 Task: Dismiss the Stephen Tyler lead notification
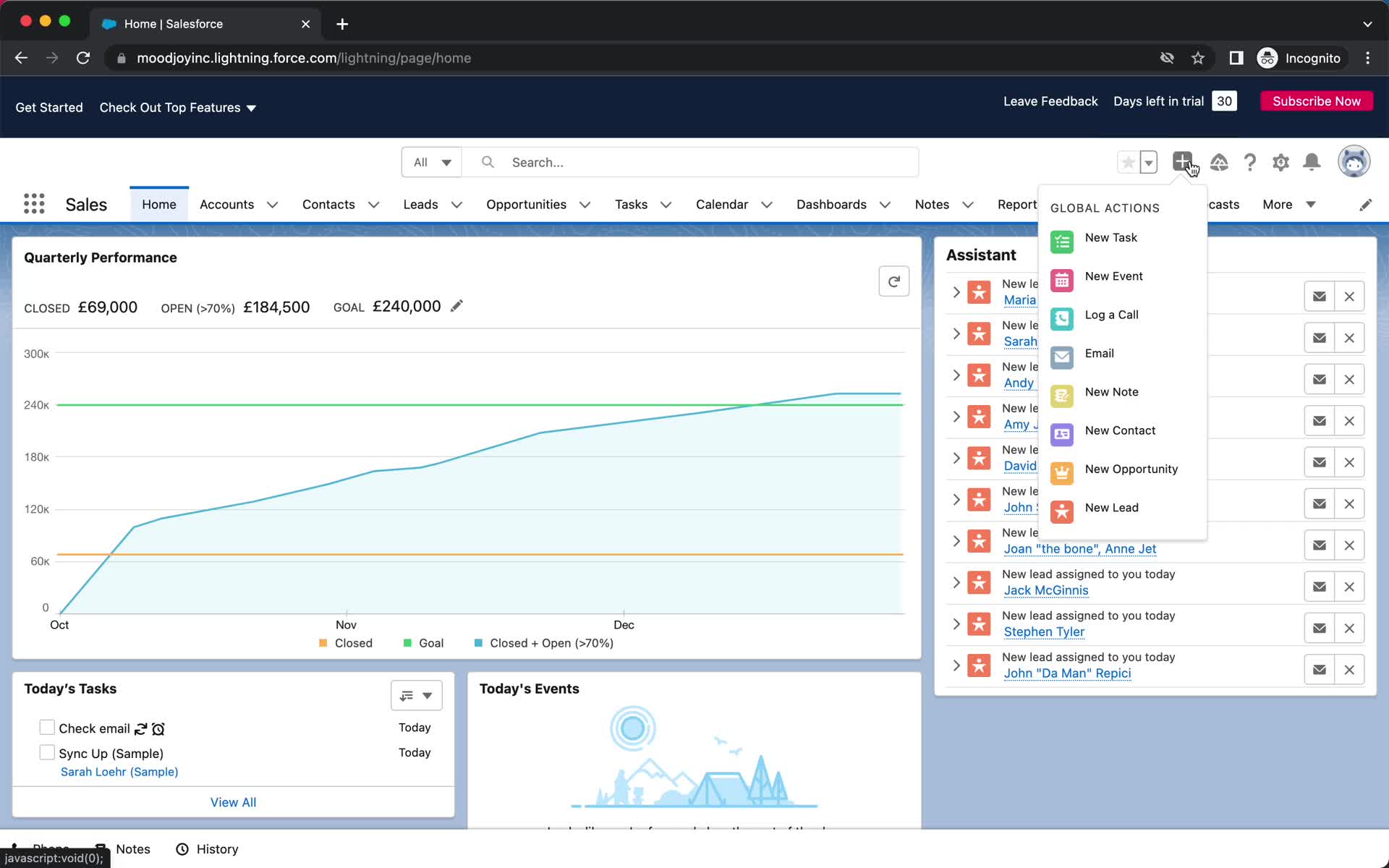click(x=1349, y=628)
